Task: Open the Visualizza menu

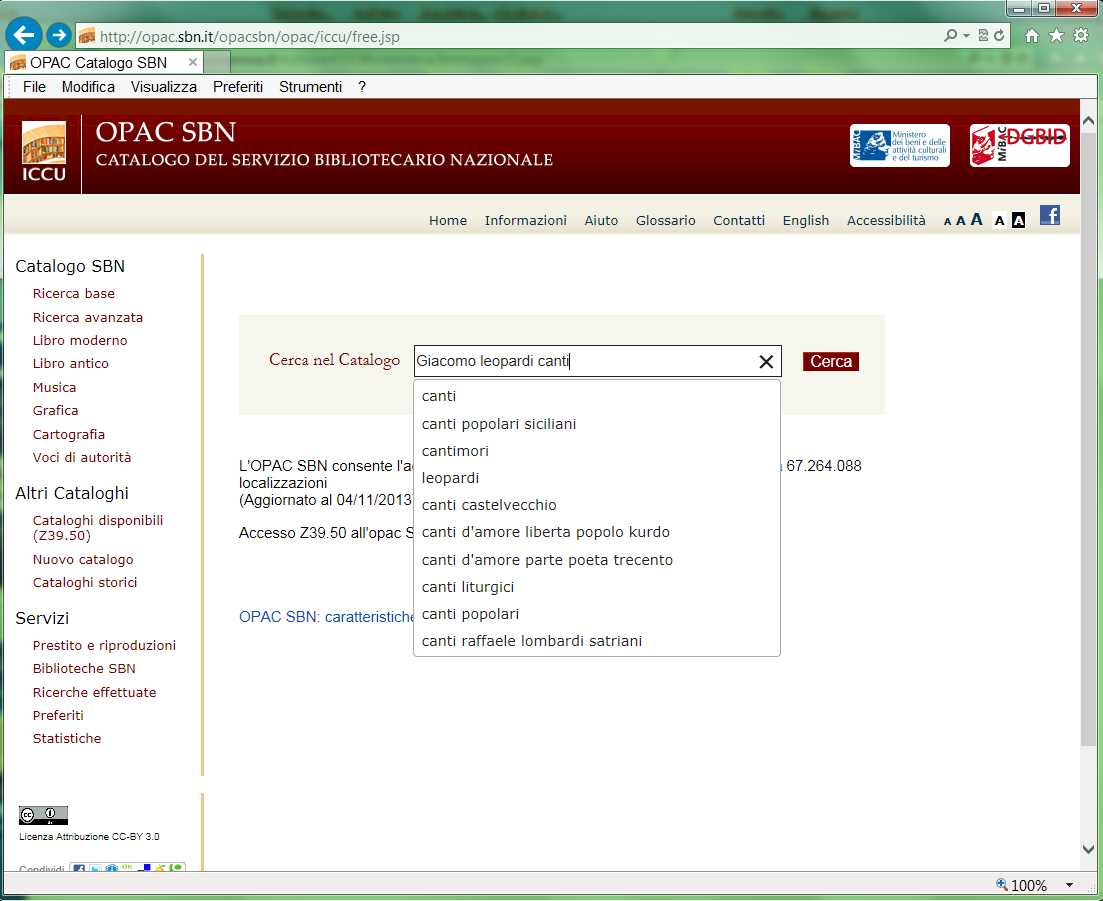Action: [x=164, y=87]
